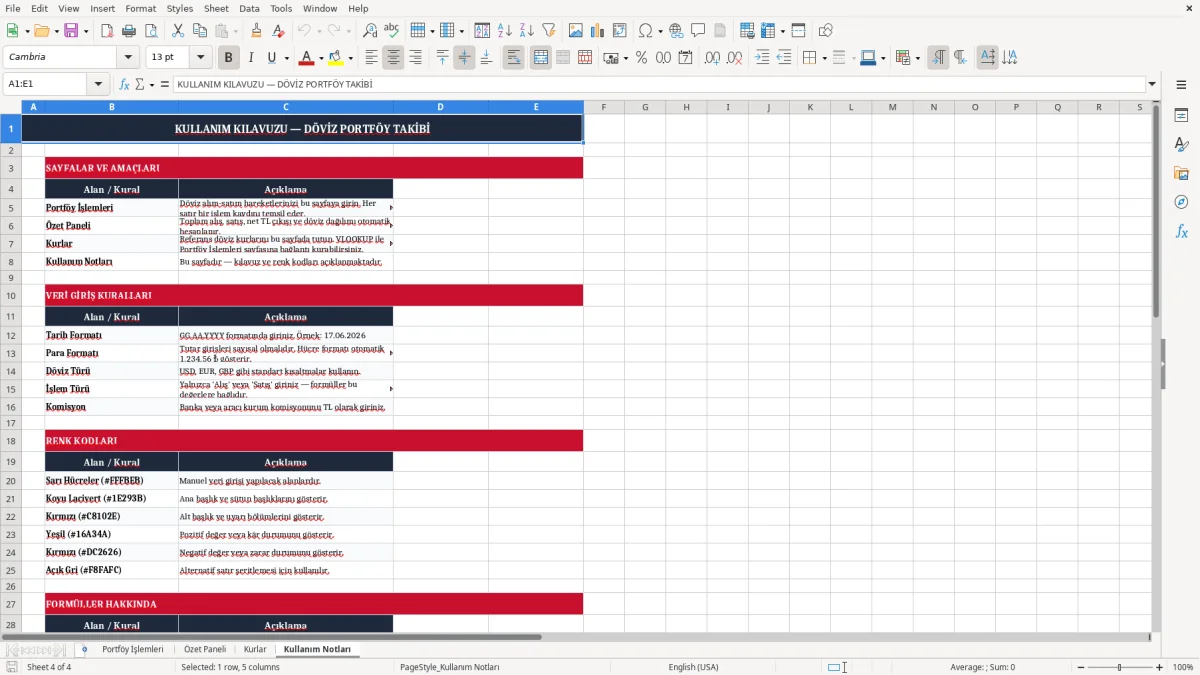Toggle Align Left
The image size is (1200, 675).
coord(371,58)
